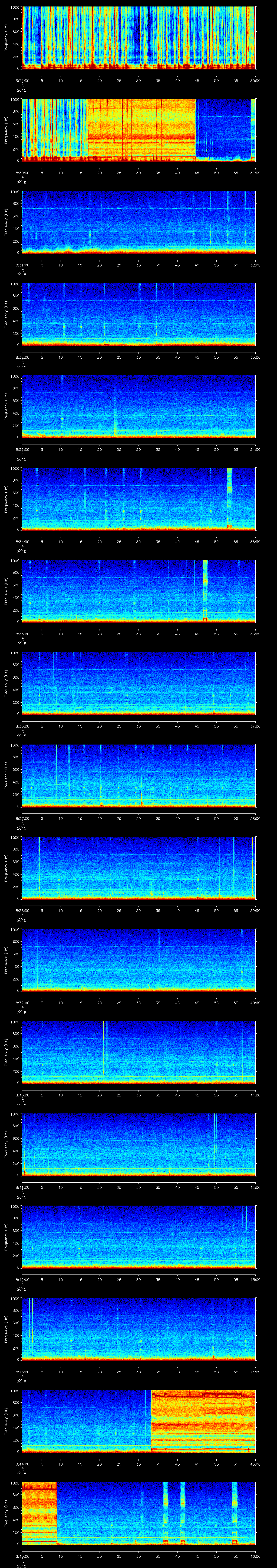Select the spectrogram panel starting at 8:37:00

(139, 775)
